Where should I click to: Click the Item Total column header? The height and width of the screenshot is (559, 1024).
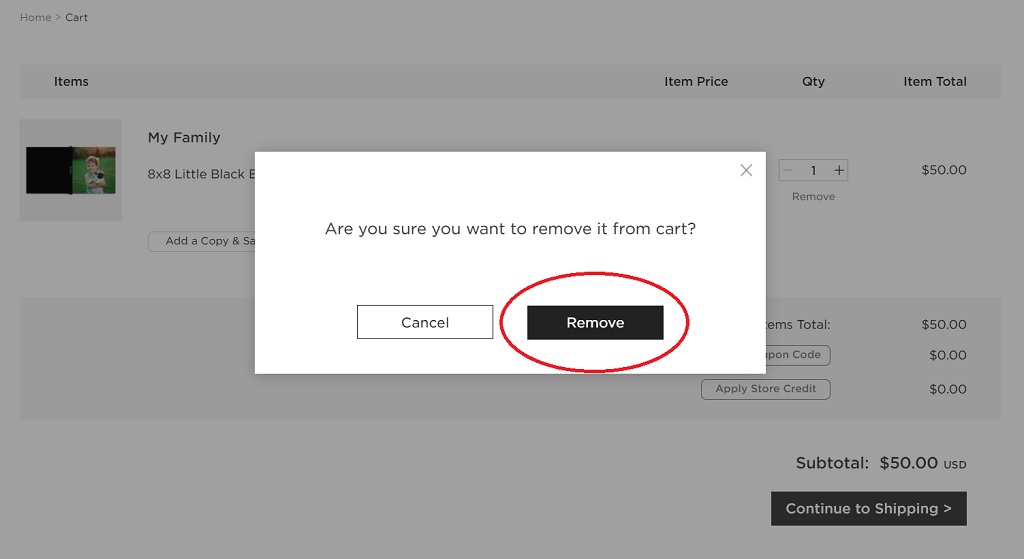[x=935, y=82]
